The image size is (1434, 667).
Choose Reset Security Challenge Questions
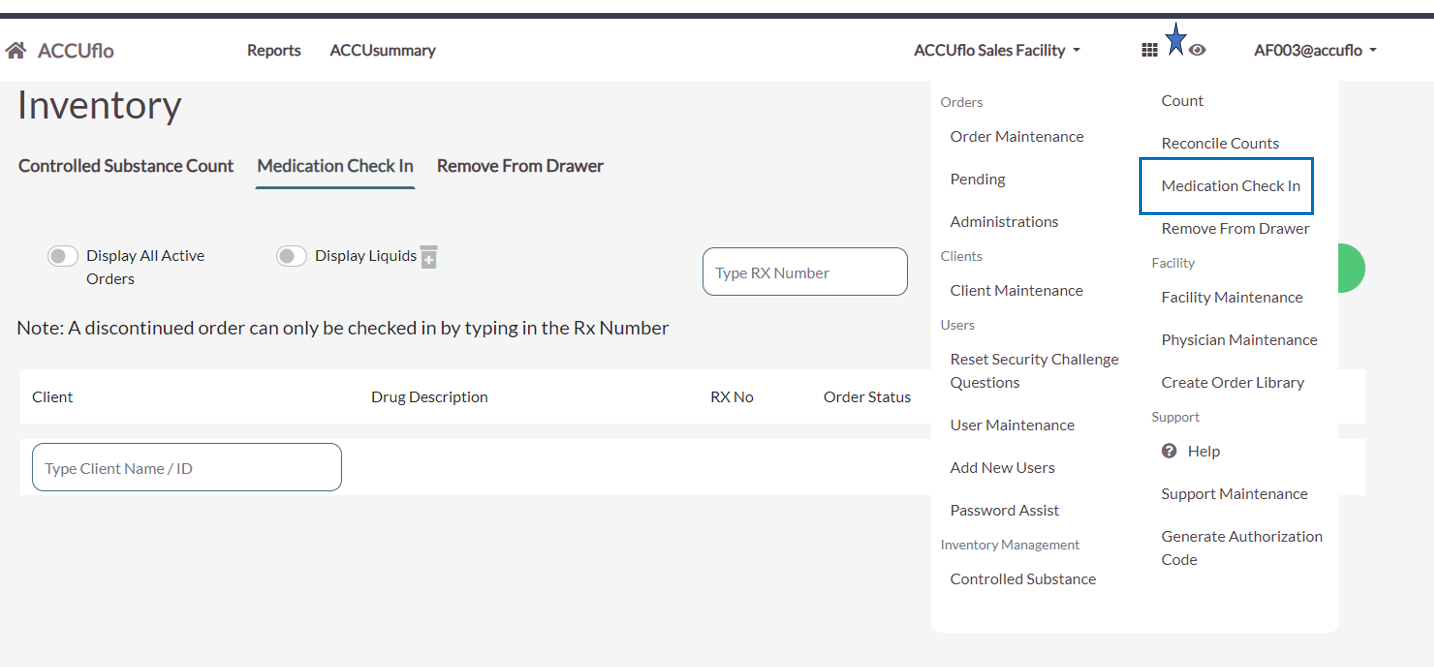[1035, 371]
